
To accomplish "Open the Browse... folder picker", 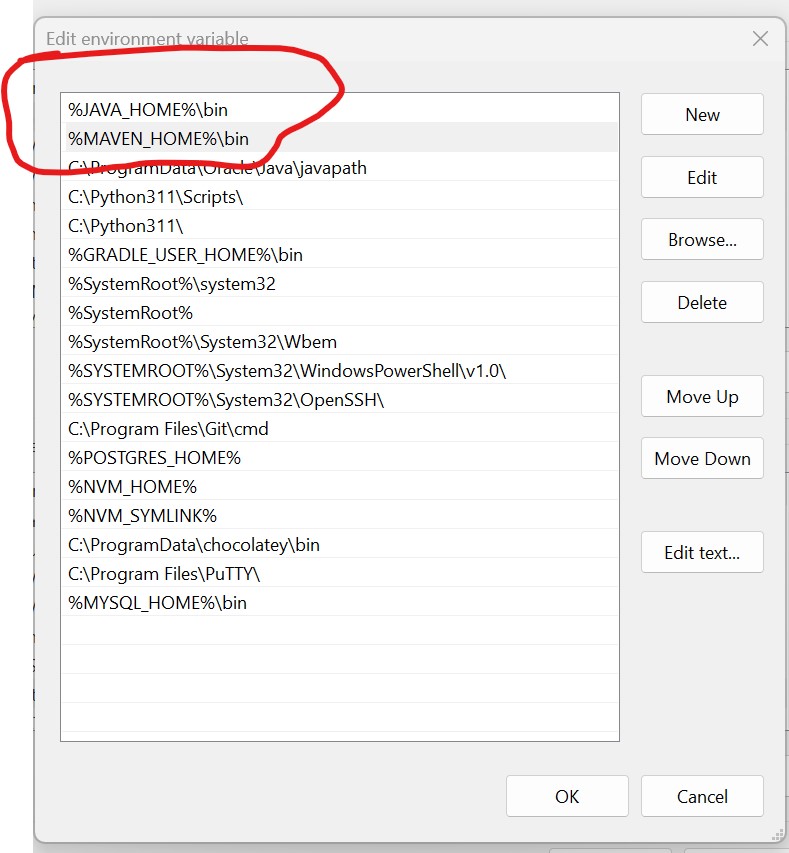I will (702, 240).
